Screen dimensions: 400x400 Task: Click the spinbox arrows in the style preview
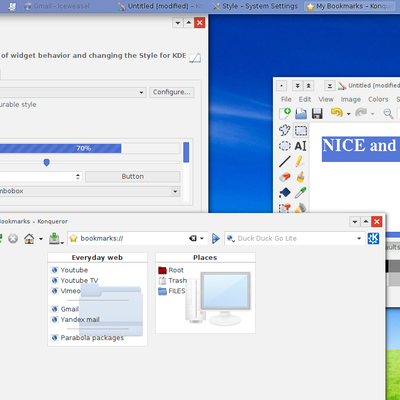click(78, 176)
